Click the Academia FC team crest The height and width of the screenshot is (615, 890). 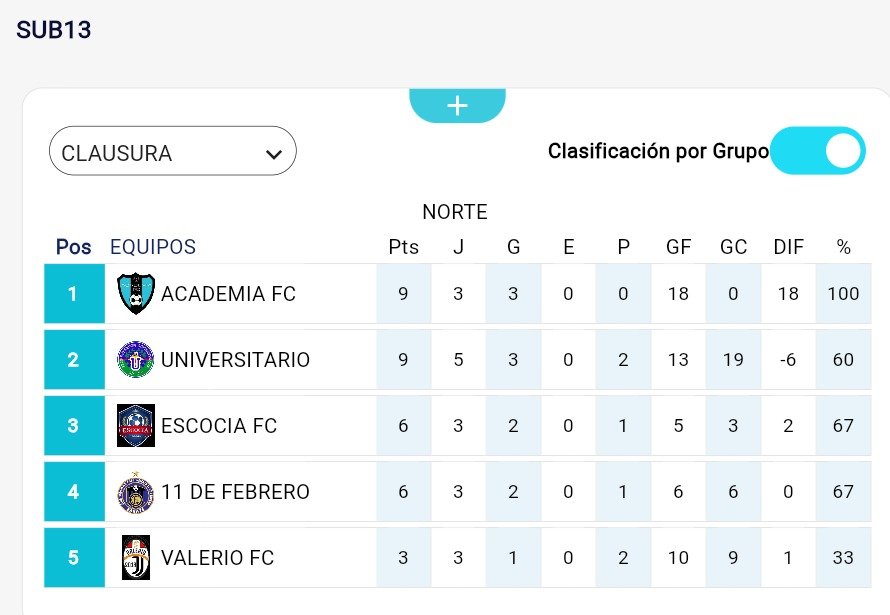click(x=135, y=294)
